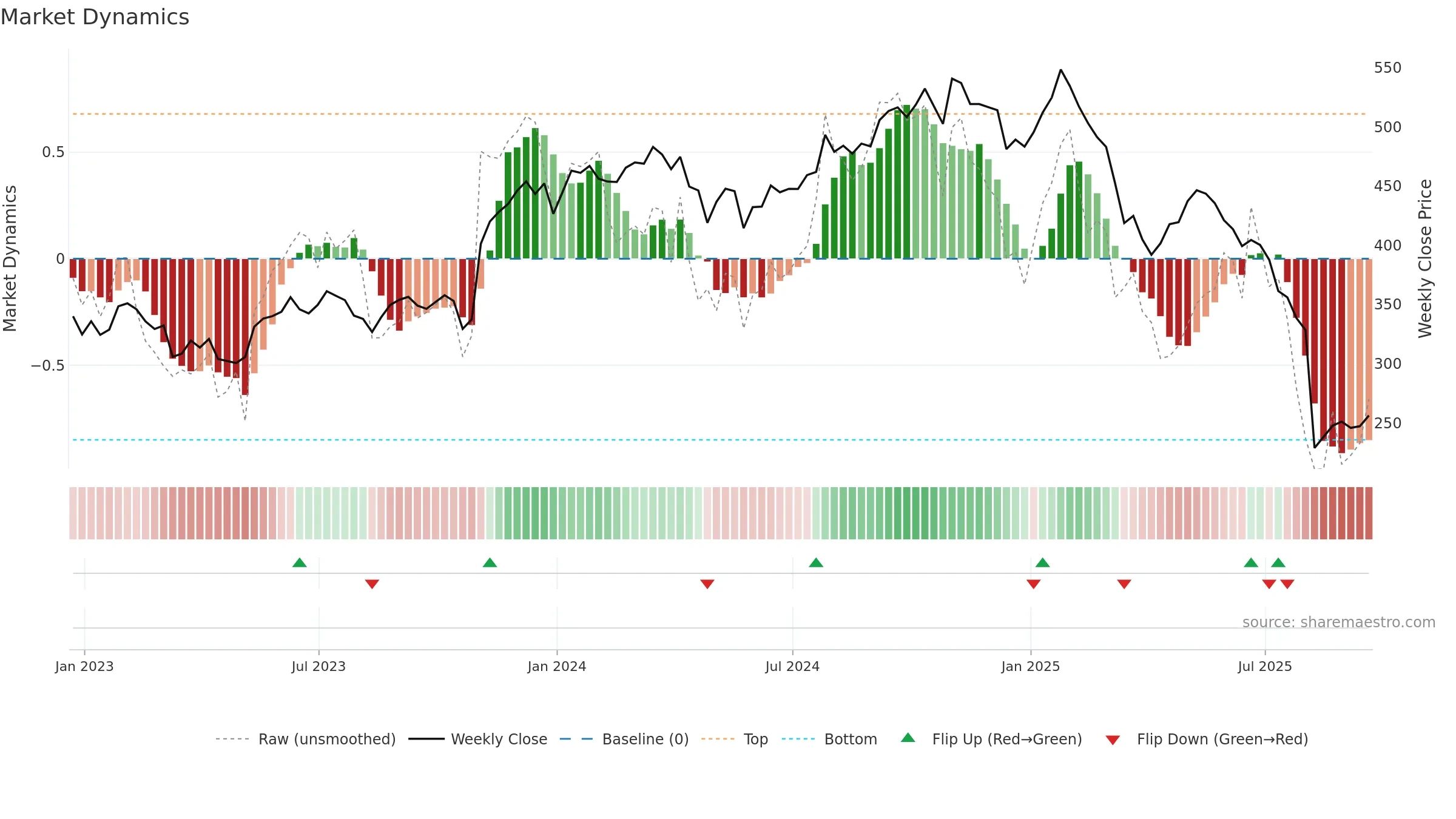Image resolution: width=1456 pixels, height=819 pixels.
Task: Click the Jul 2023 axis label
Action: 318,666
